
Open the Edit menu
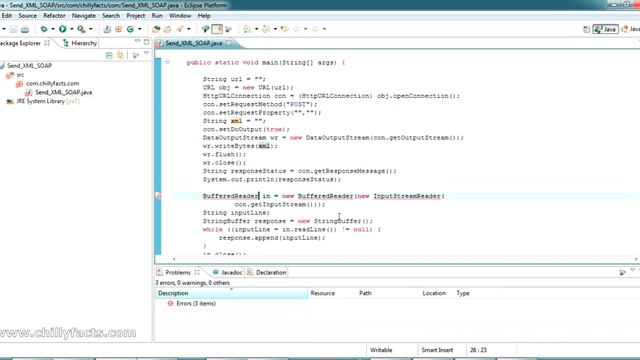(x=7, y=16)
